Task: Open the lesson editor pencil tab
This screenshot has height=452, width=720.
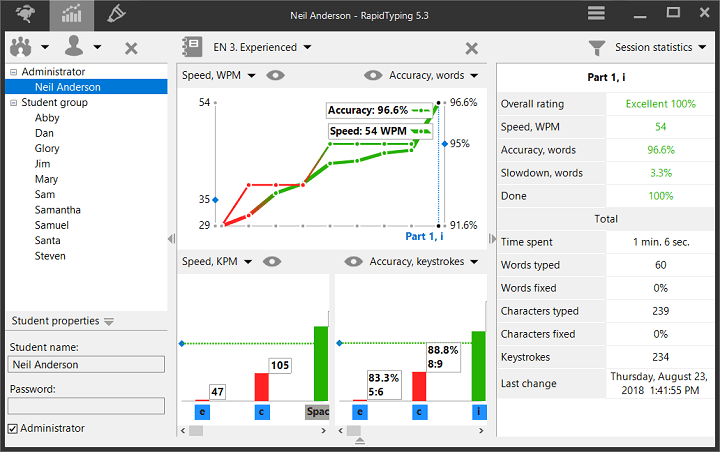Action: point(117,14)
